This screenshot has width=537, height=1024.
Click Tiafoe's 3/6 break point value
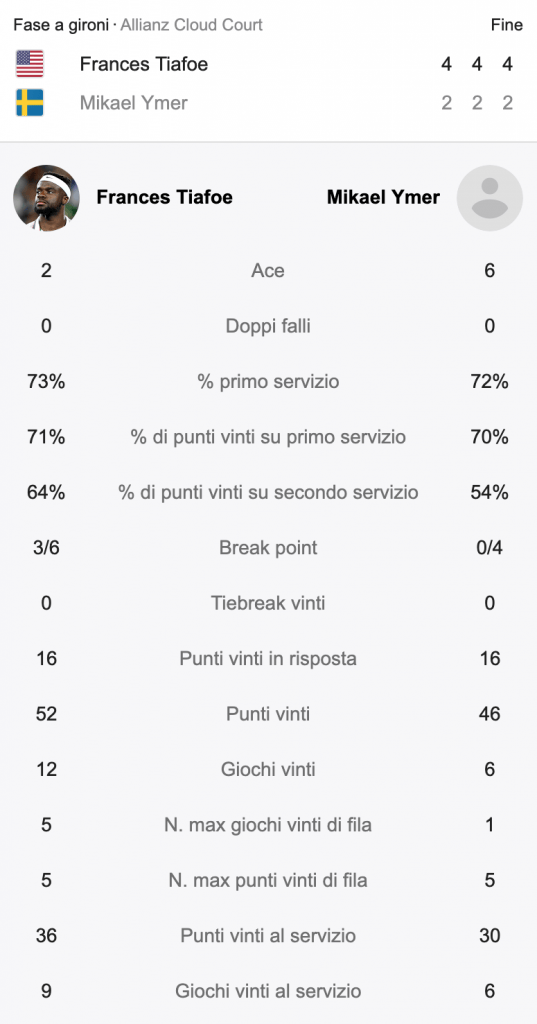[x=46, y=547]
